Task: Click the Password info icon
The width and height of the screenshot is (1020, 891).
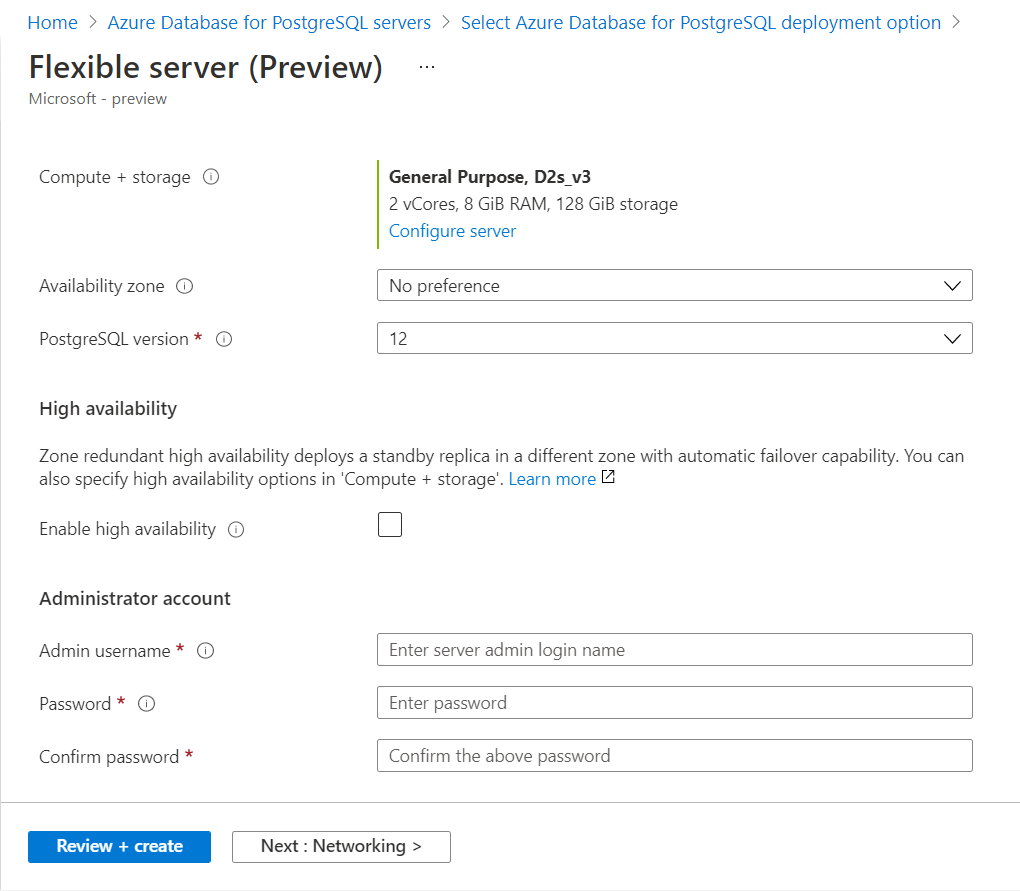Action: click(146, 704)
